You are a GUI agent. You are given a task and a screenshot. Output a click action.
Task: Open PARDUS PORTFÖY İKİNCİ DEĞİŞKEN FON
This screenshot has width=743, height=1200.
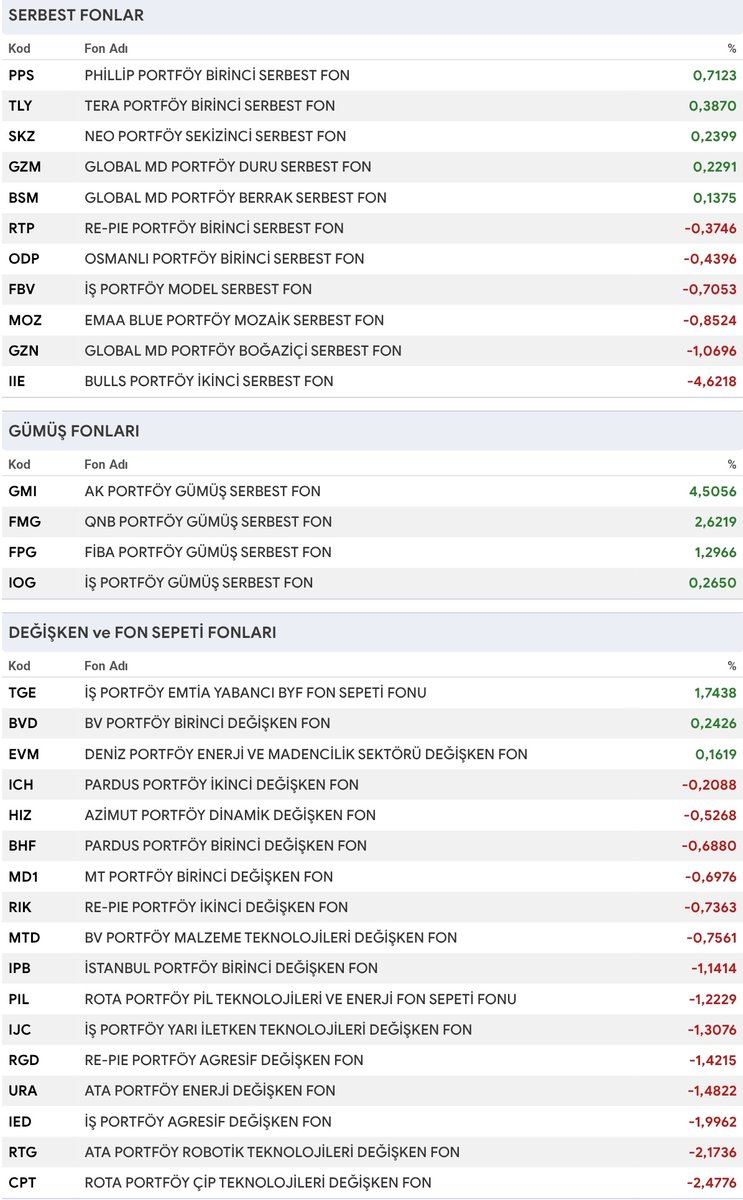tap(221, 785)
